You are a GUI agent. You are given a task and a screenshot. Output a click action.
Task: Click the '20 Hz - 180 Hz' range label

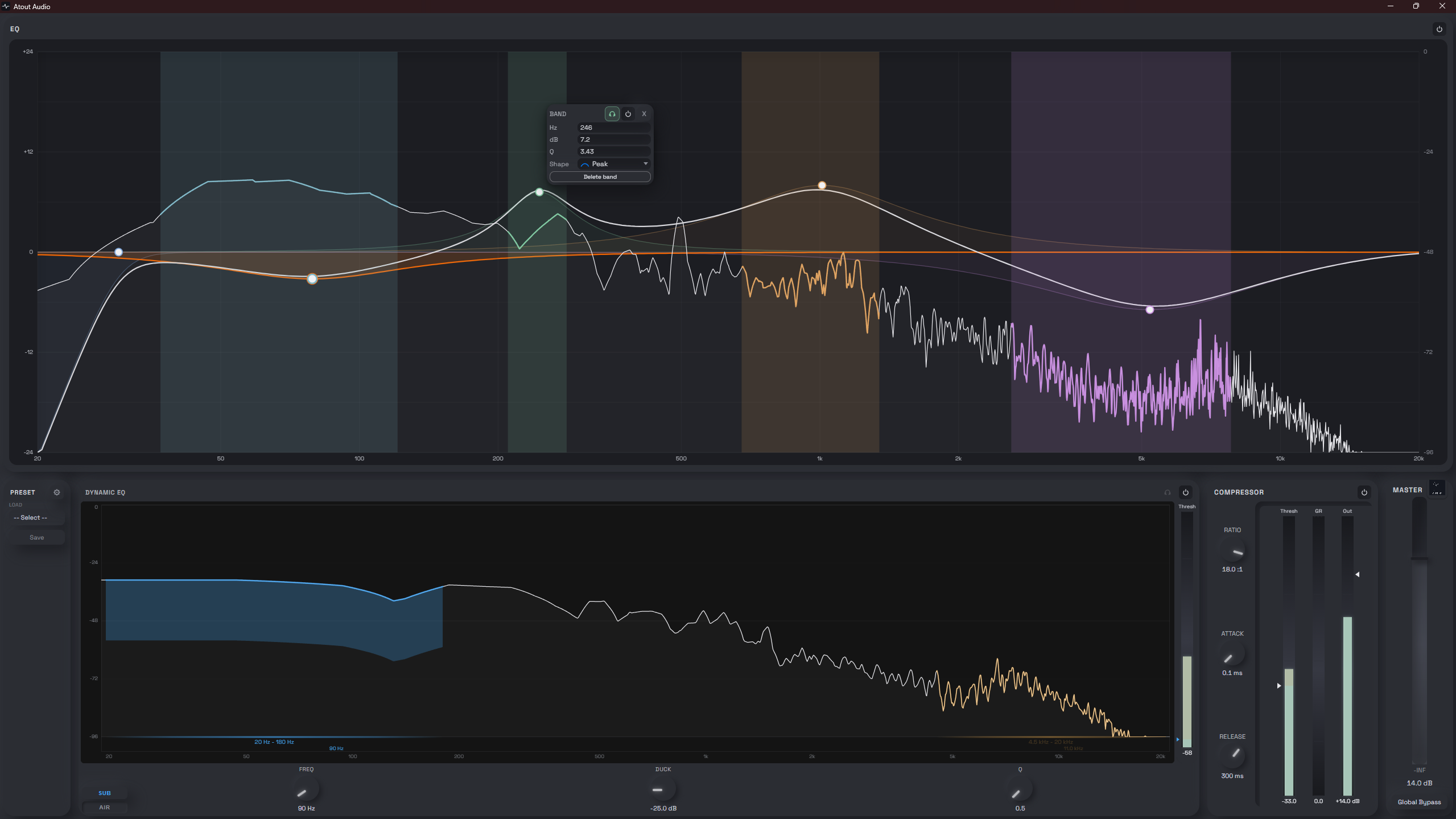click(x=274, y=742)
